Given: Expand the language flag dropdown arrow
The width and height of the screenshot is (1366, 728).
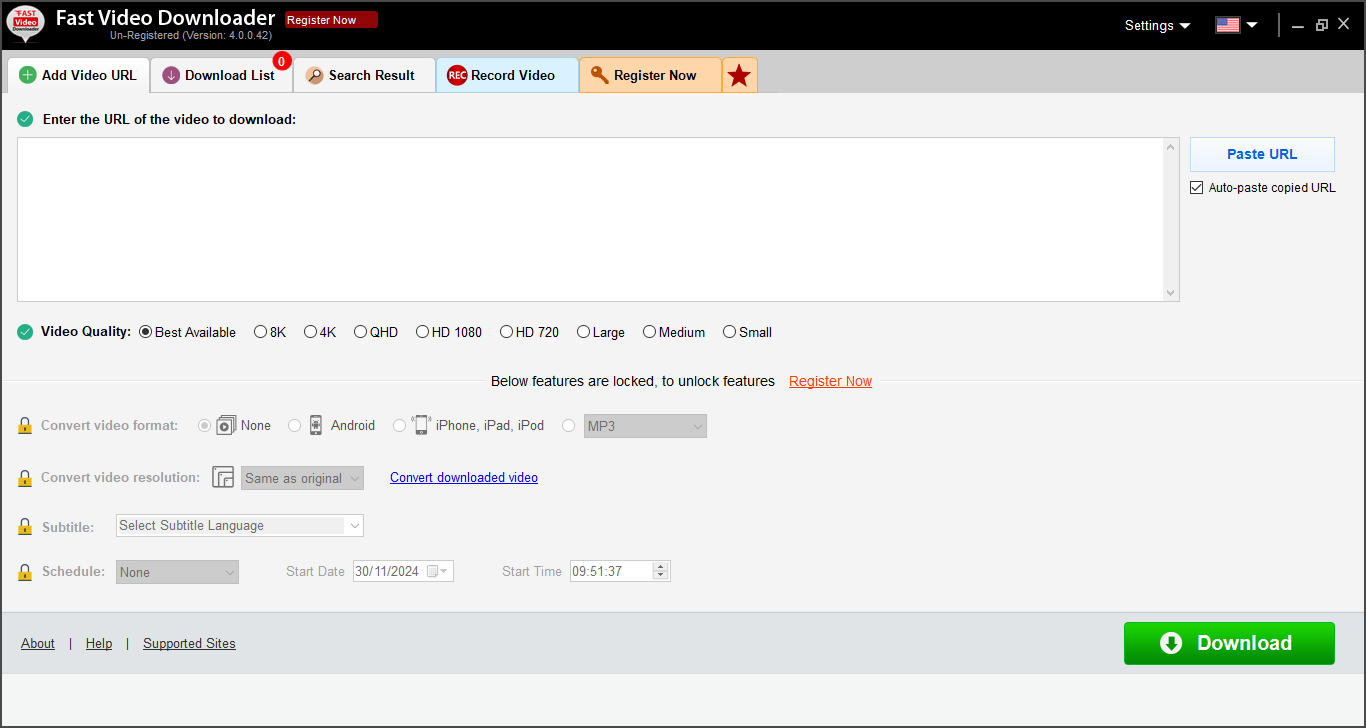Looking at the screenshot, I should tap(1252, 26).
